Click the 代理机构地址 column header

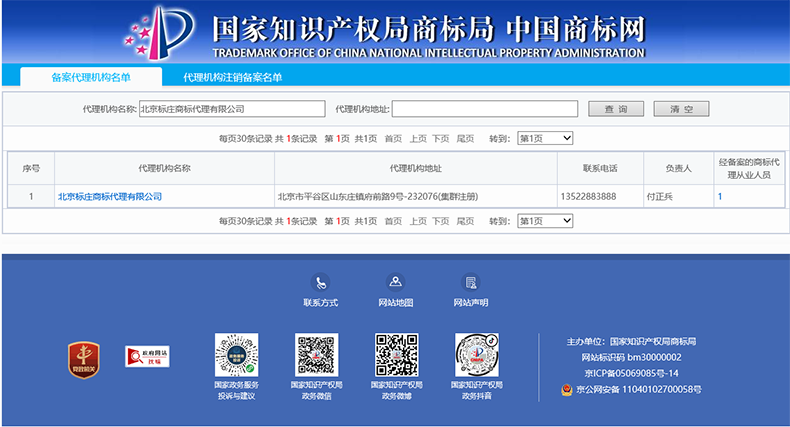[416, 168]
